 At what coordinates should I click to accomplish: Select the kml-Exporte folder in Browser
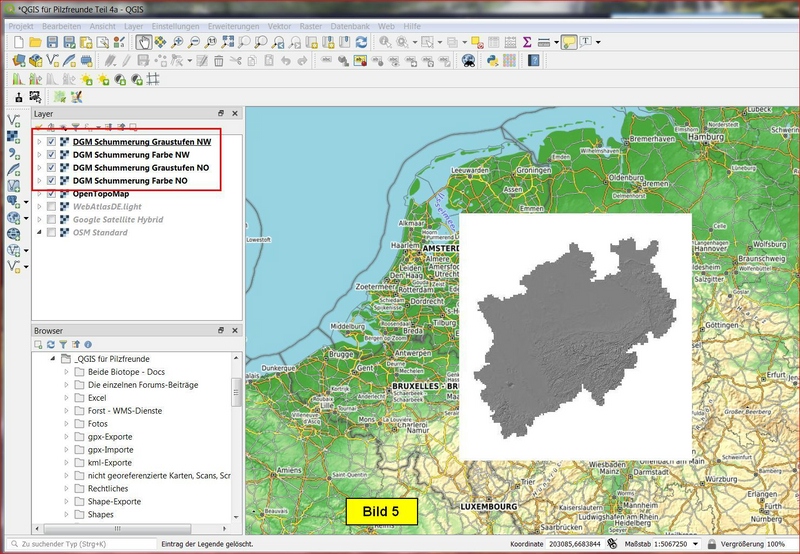tap(110, 463)
